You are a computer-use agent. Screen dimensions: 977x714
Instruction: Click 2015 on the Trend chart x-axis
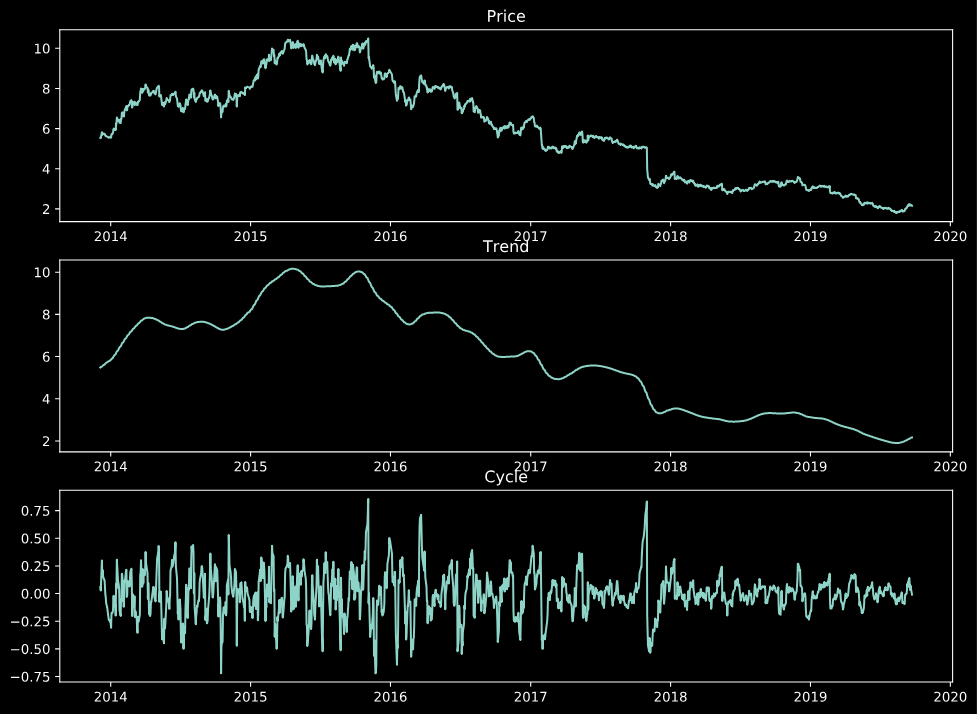(250, 467)
